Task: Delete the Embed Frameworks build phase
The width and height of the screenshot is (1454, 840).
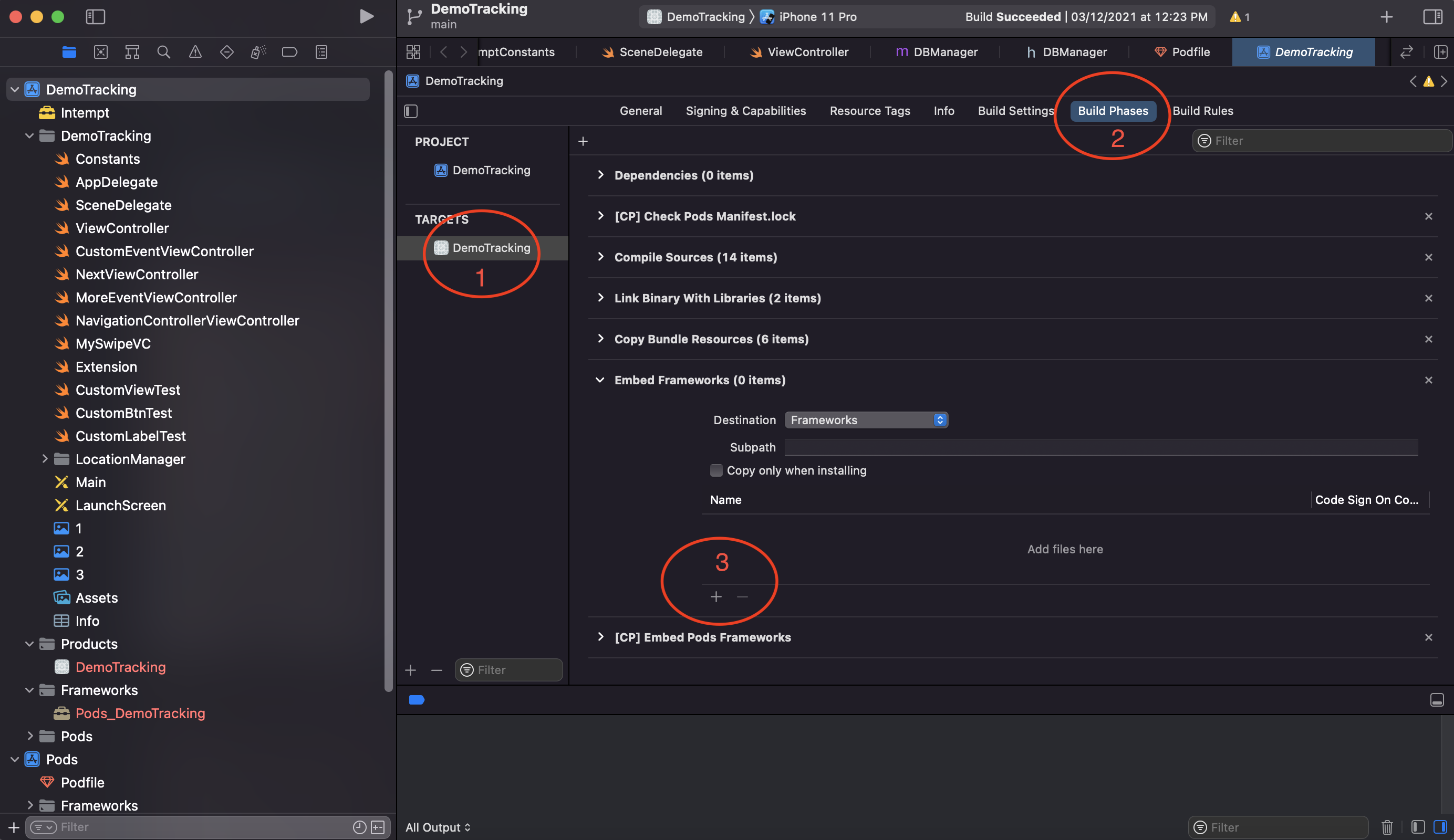Action: [x=1429, y=380]
